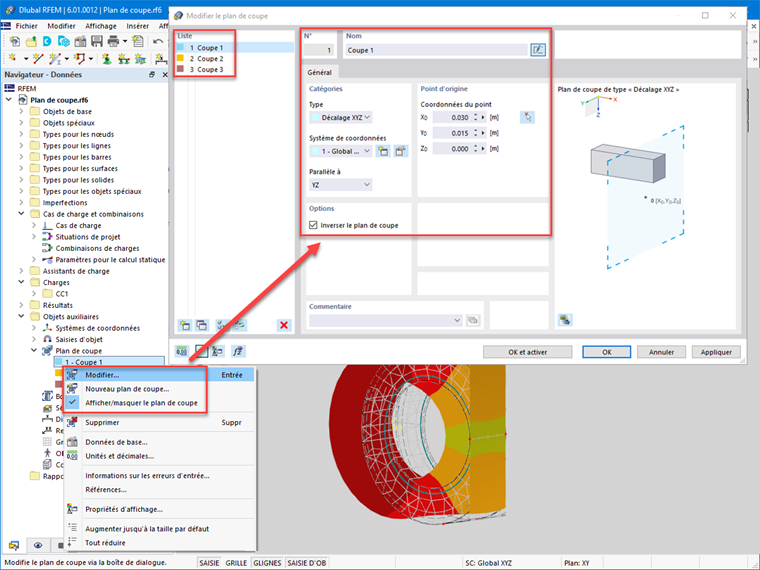Increase the Y0 value with stepper
Image resolution: width=760 pixels, height=570 pixels.
click(475, 130)
